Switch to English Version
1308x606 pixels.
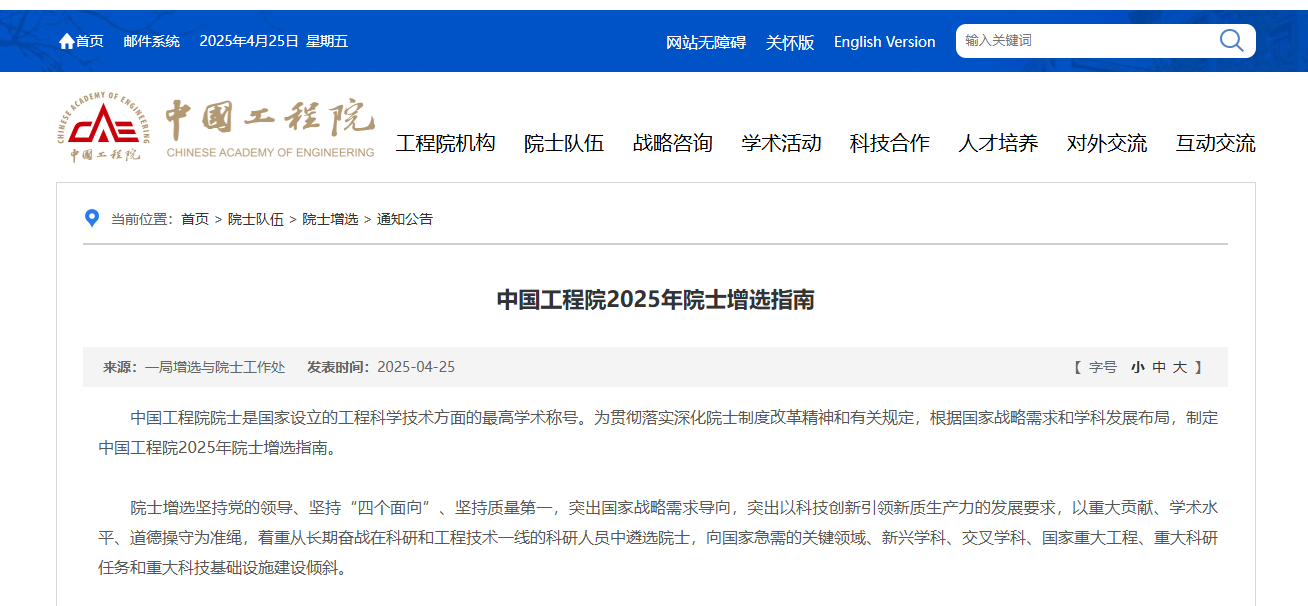coord(884,42)
